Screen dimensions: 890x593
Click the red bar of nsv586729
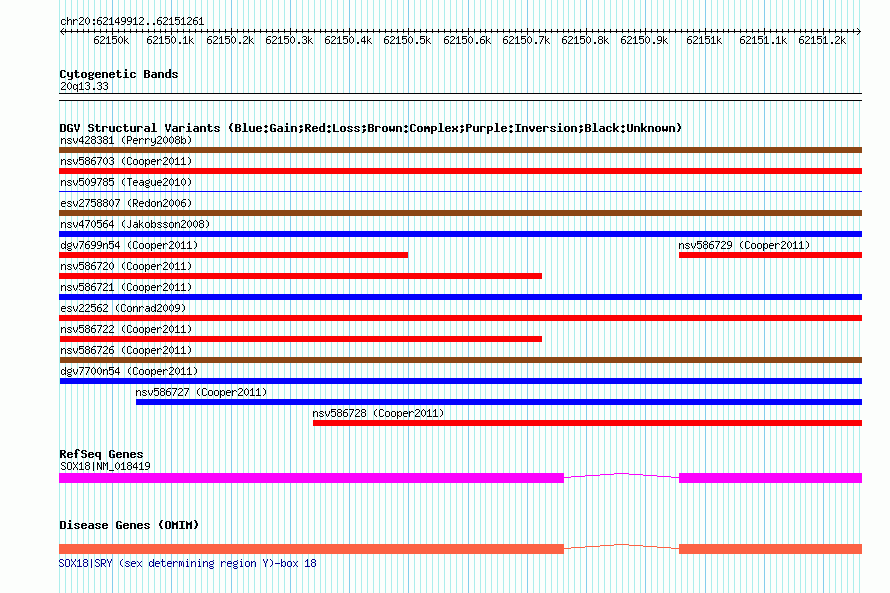click(770, 255)
